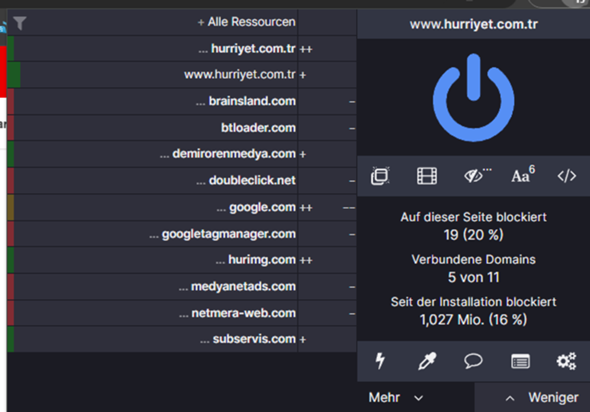Toggle large media blocking film icon
The height and width of the screenshot is (412, 590).
(x=427, y=176)
